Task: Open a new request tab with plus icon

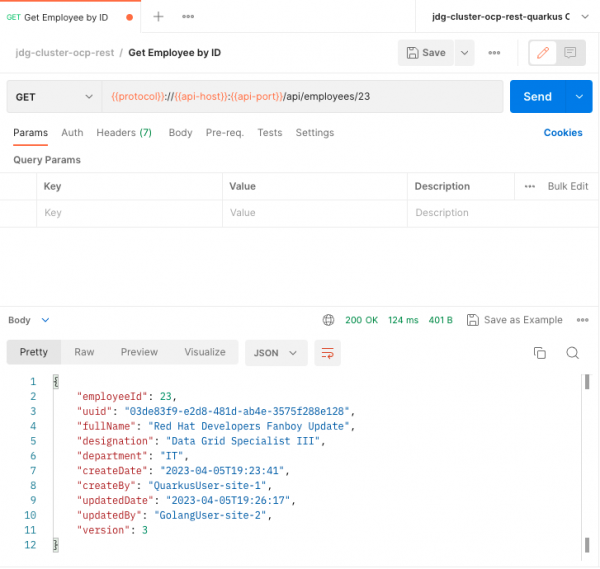Action: [x=158, y=17]
